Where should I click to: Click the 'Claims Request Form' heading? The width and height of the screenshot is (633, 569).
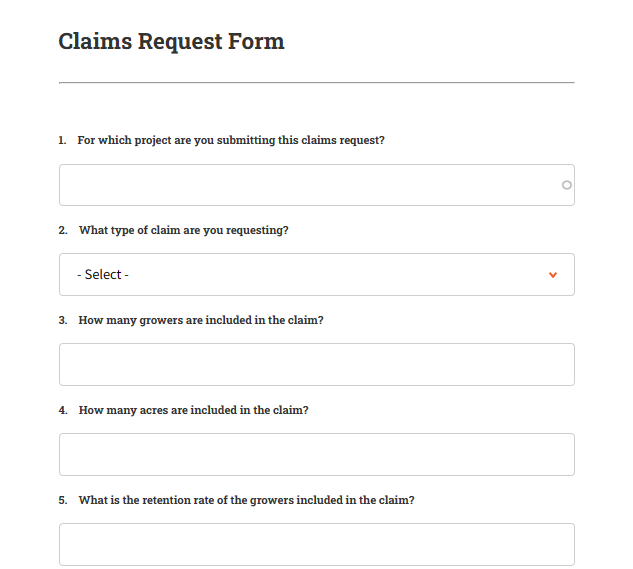coord(171,42)
